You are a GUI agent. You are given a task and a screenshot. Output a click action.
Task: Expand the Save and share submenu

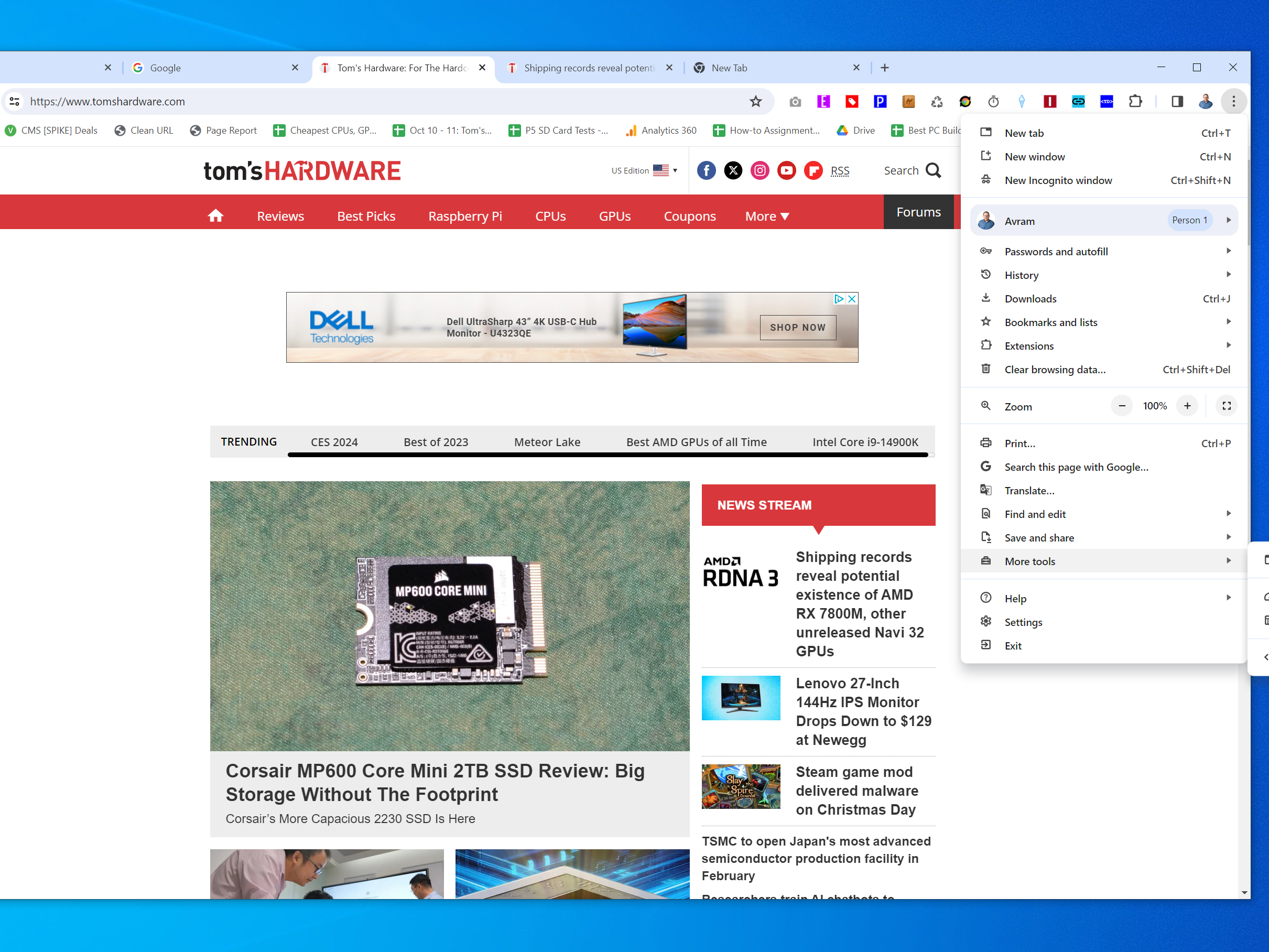coord(1104,538)
